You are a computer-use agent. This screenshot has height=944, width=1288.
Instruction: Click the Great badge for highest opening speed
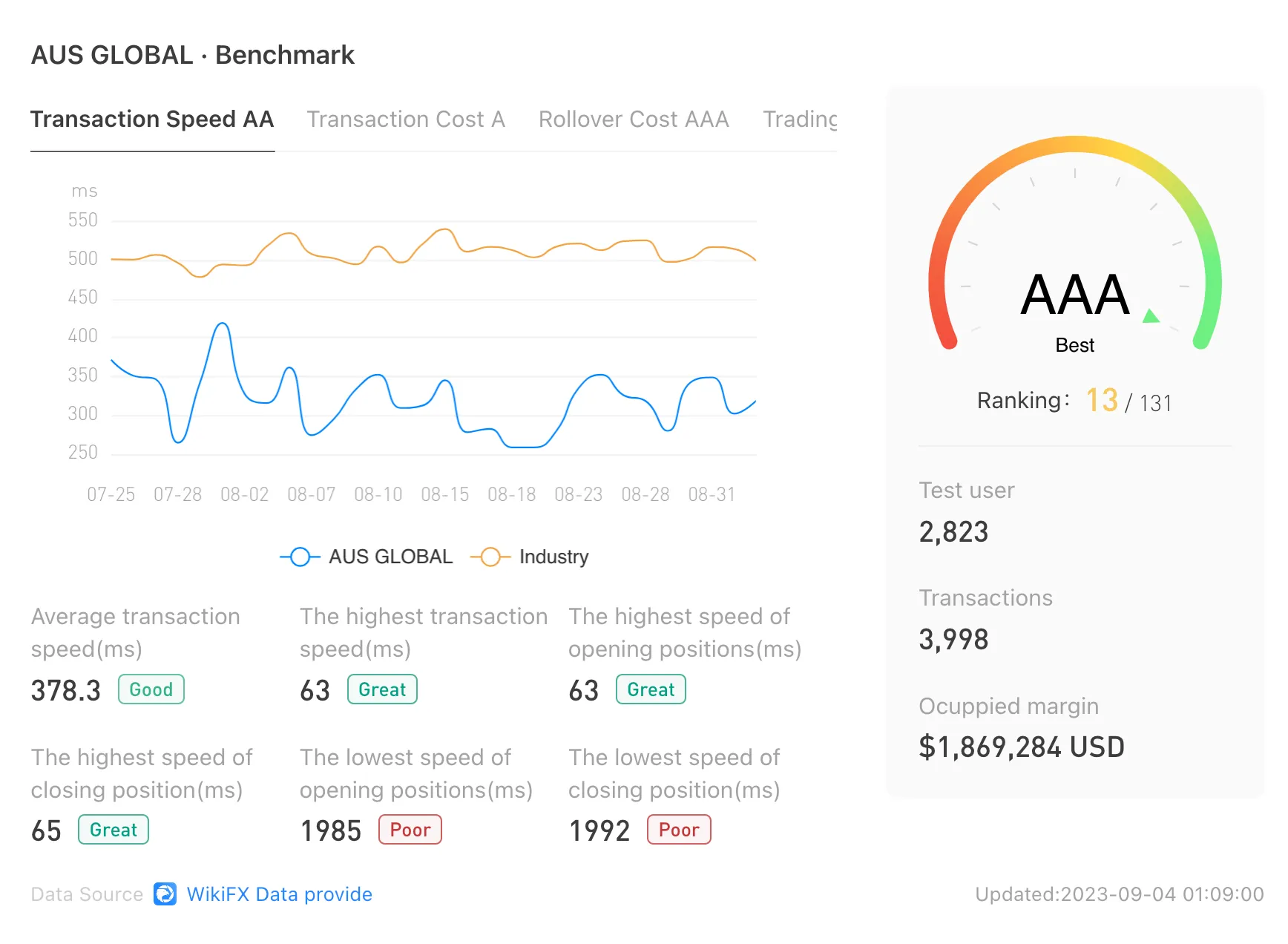tap(651, 689)
